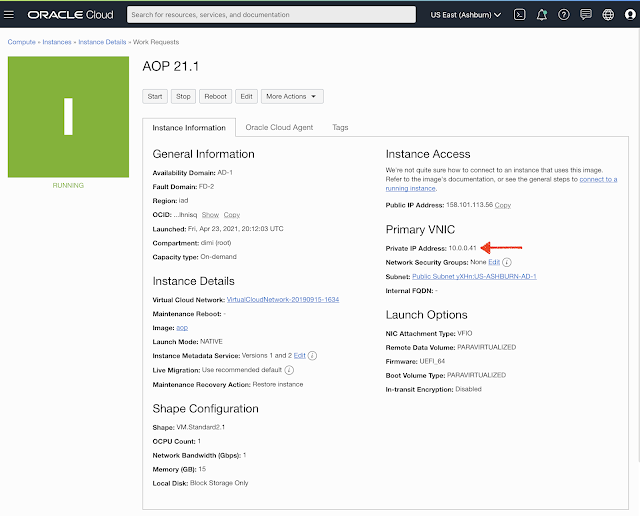Click the Firmware value UEFI_64

[432, 361]
